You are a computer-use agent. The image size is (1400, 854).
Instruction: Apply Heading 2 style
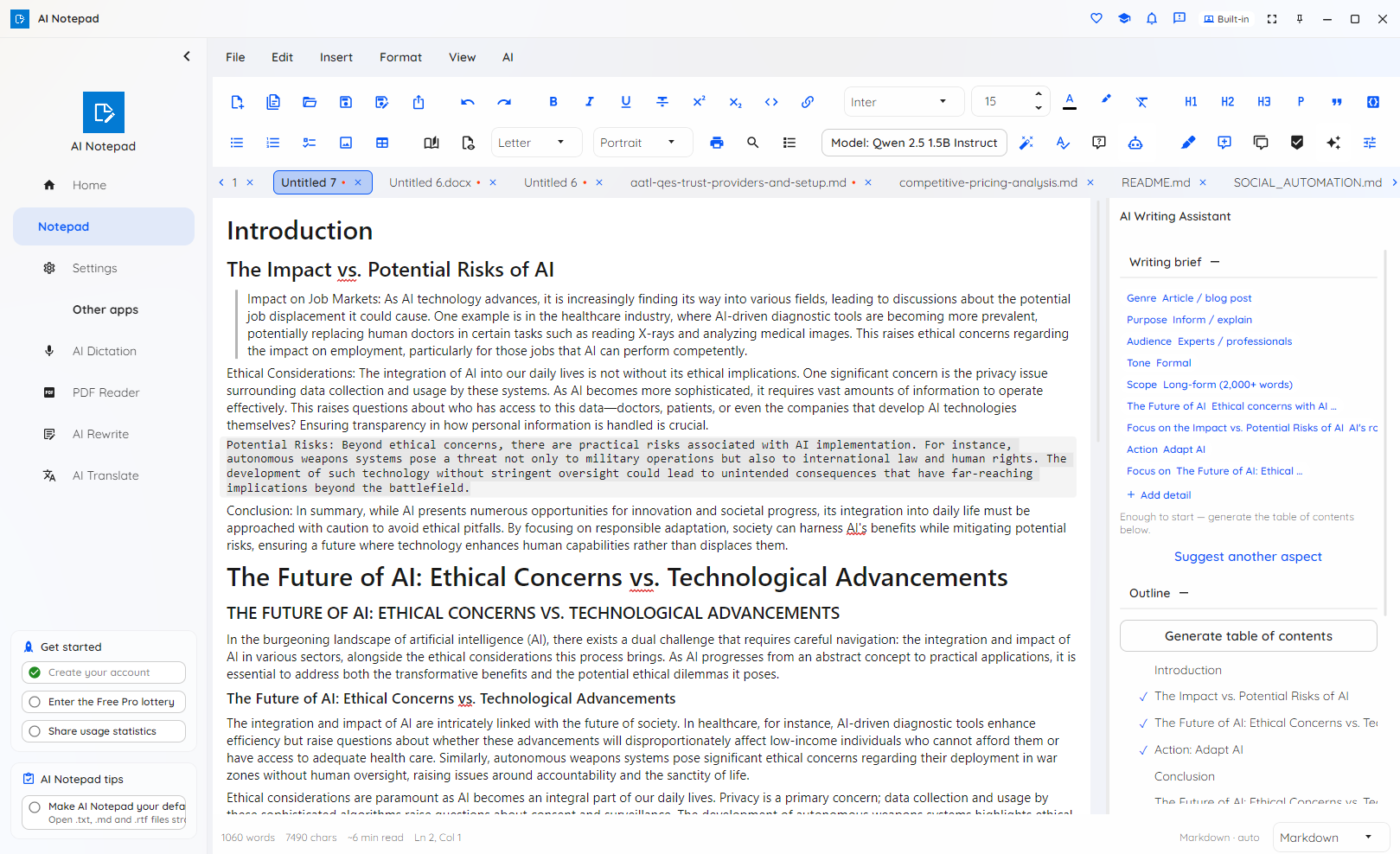pyautogui.click(x=1227, y=102)
